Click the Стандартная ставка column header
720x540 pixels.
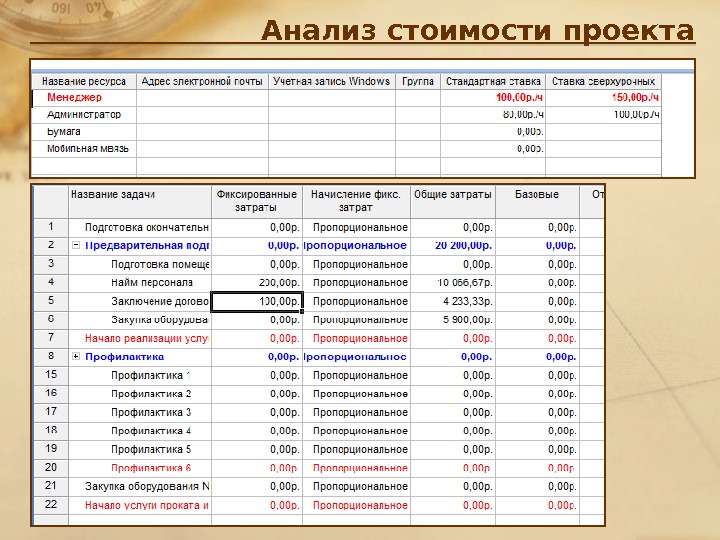493,81
